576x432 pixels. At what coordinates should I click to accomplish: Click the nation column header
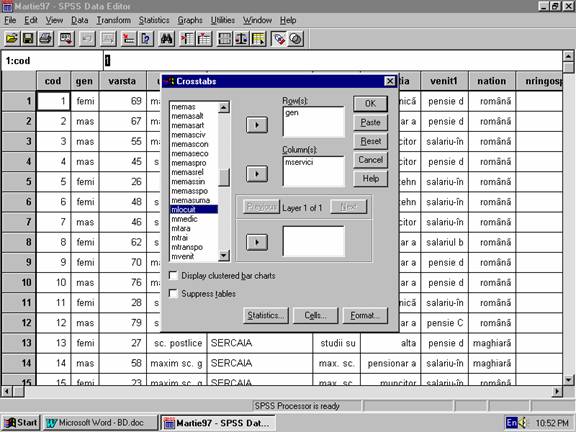[x=492, y=81]
